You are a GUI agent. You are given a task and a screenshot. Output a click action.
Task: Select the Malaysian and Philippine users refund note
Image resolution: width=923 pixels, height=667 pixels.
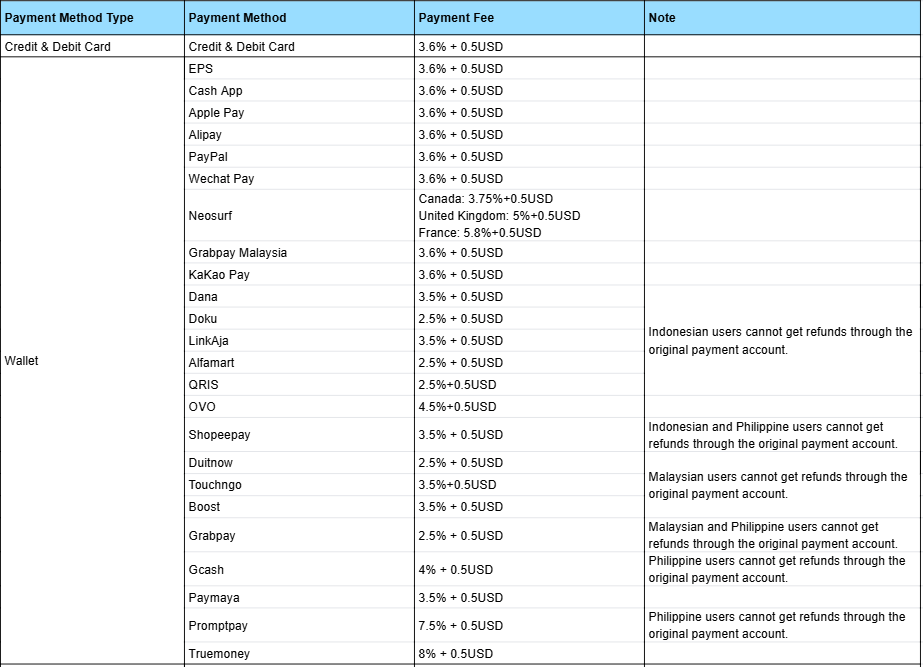(x=772, y=535)
